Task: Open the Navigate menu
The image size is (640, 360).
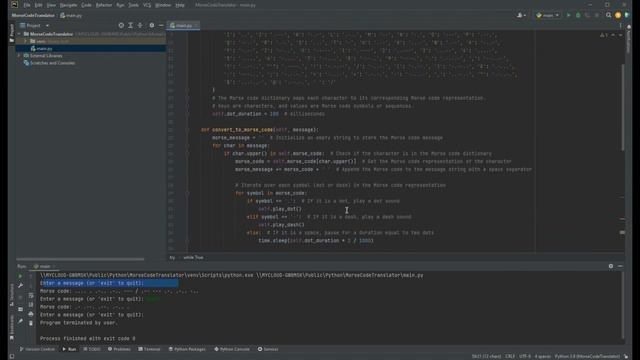Action: click(68, 5)
